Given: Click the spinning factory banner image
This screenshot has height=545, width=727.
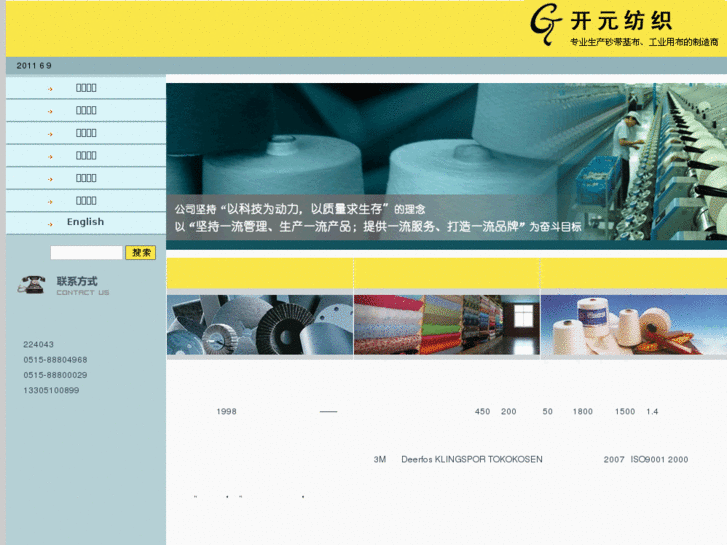Looking at the screenshot, I should click(x=446, y=161).
